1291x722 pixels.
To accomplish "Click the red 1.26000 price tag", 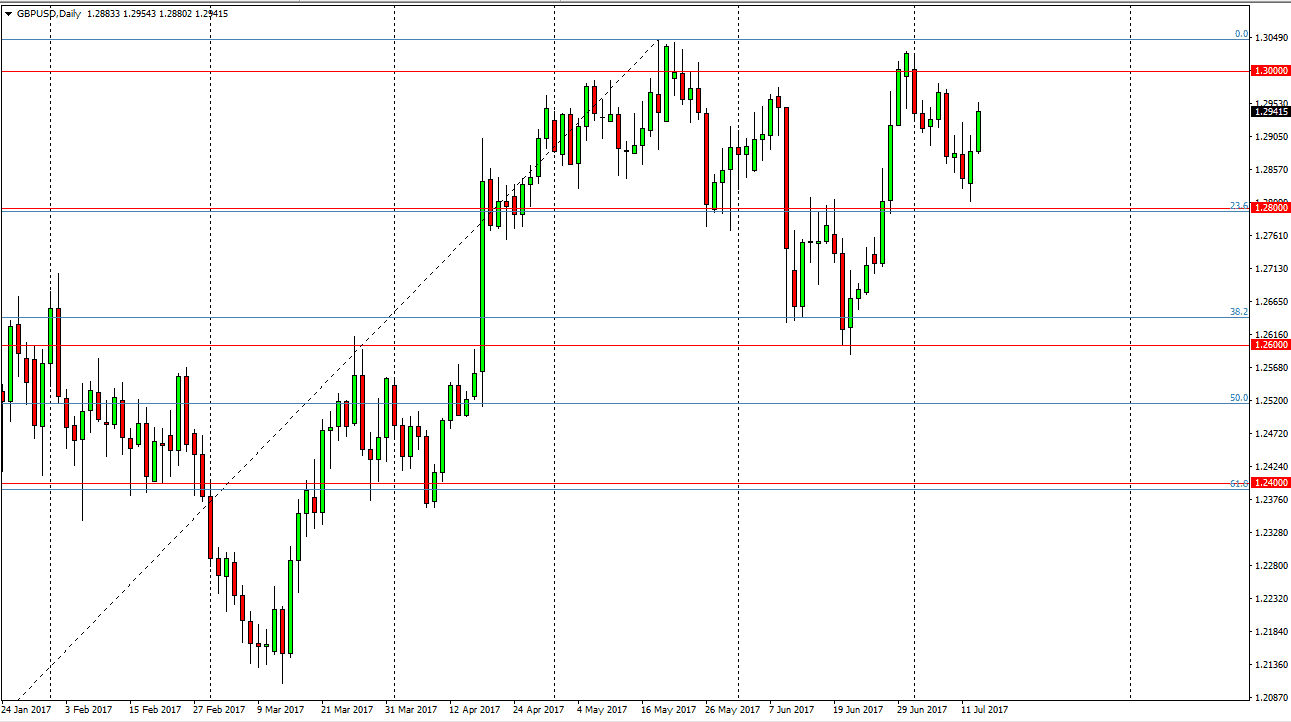I will [1270, 345].
